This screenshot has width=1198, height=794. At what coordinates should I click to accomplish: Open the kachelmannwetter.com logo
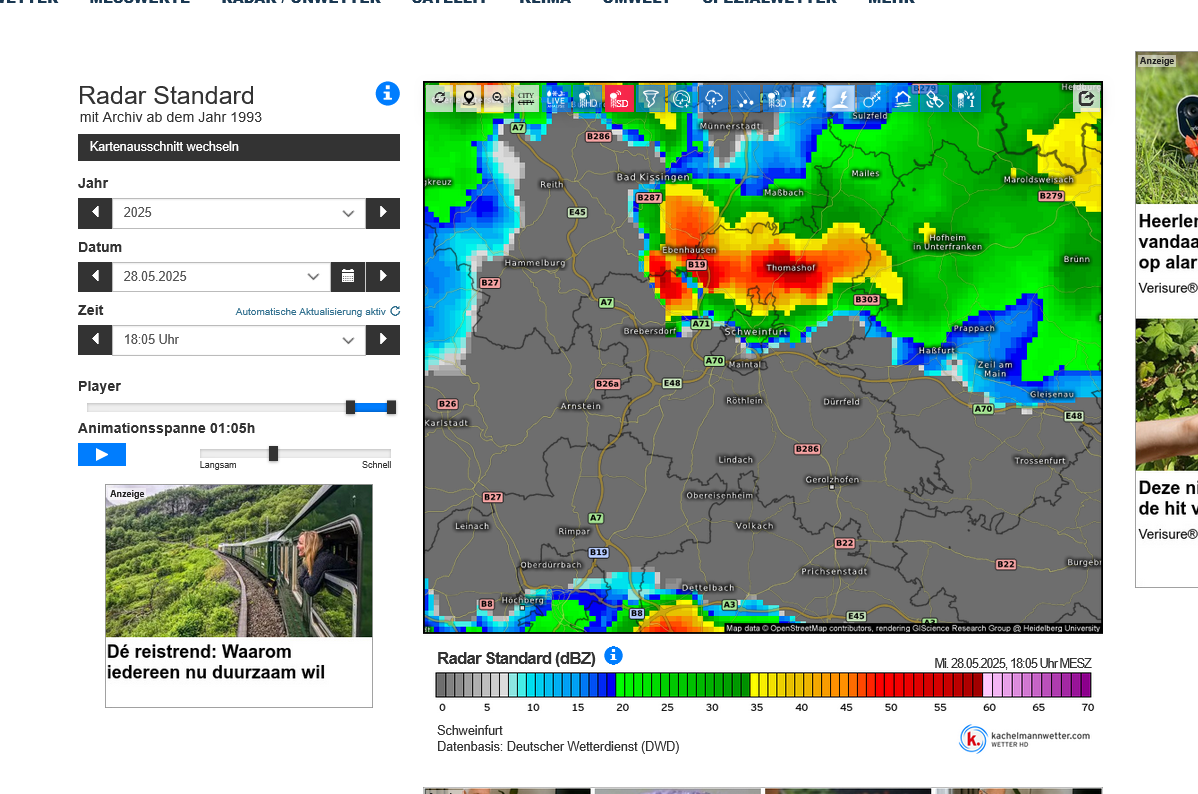(1025, 738)
